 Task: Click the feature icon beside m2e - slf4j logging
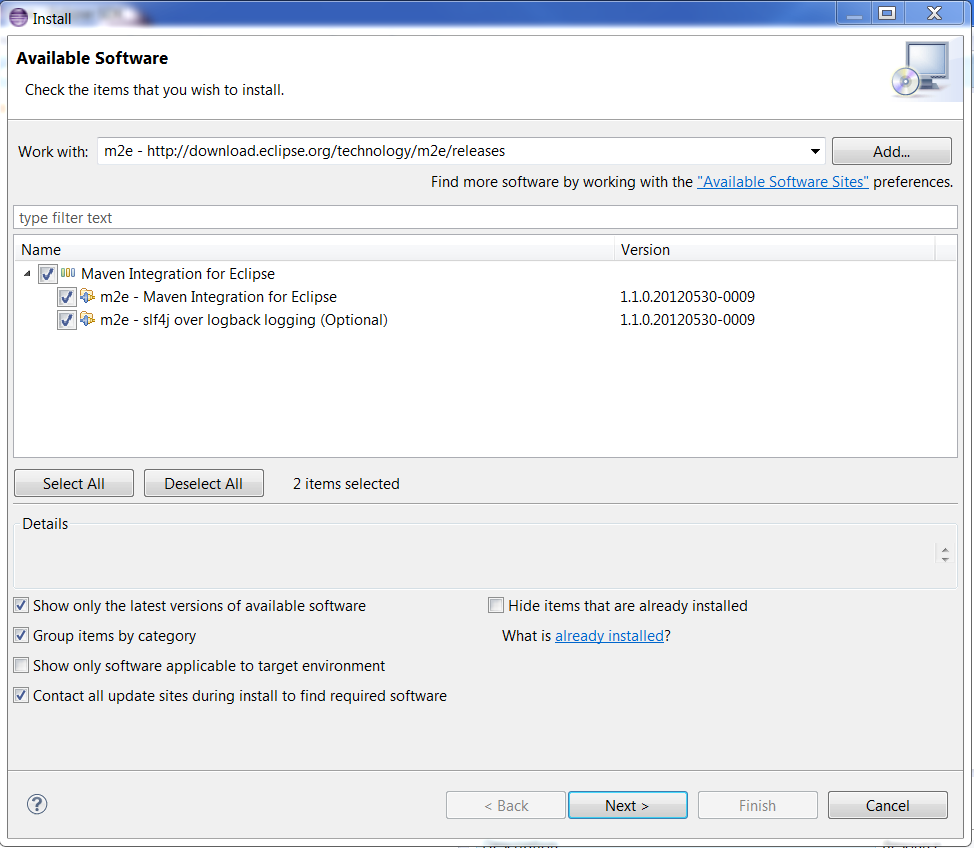(88, 319)
